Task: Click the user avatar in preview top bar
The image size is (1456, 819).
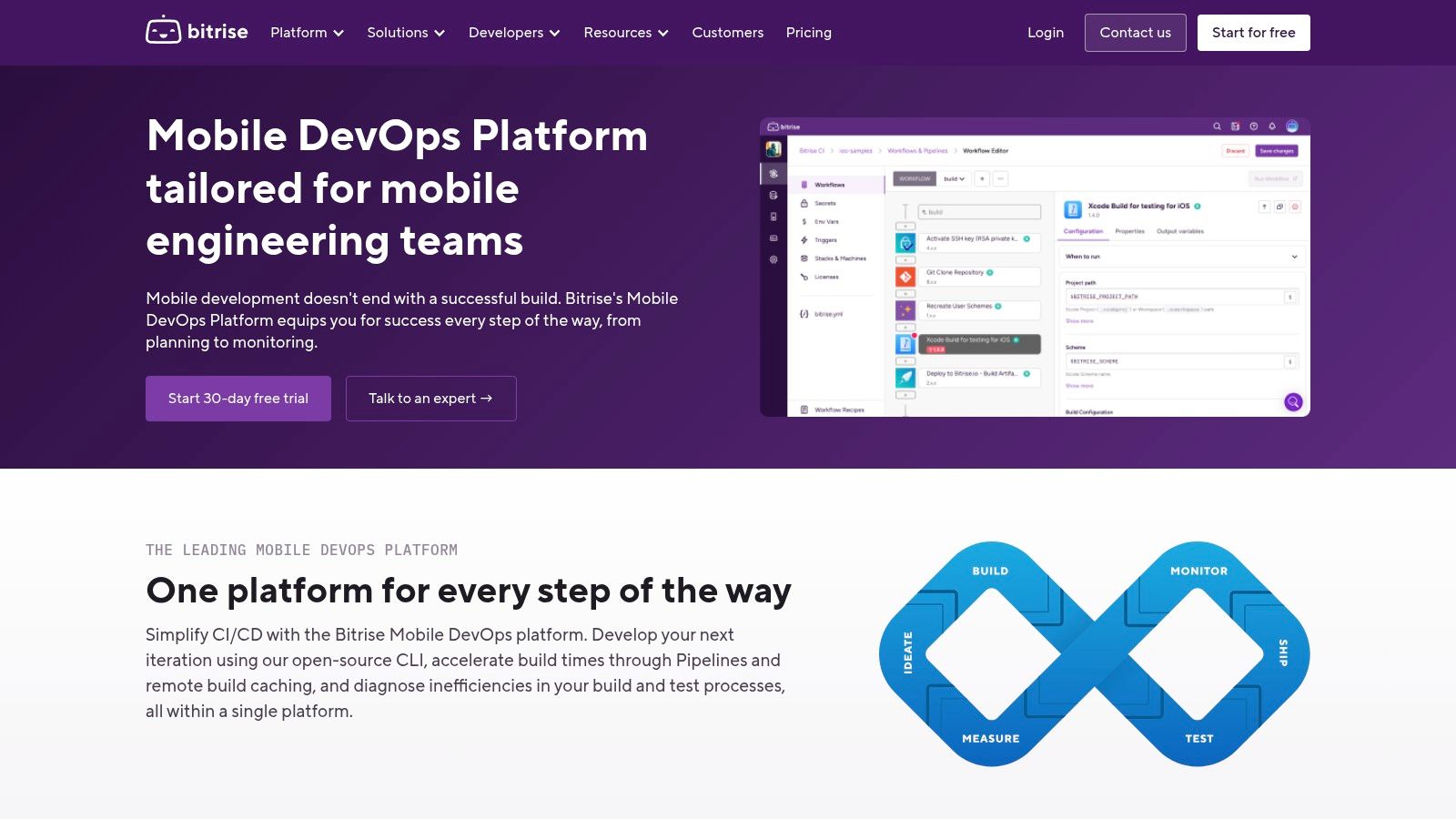Action: [1292, 126]
